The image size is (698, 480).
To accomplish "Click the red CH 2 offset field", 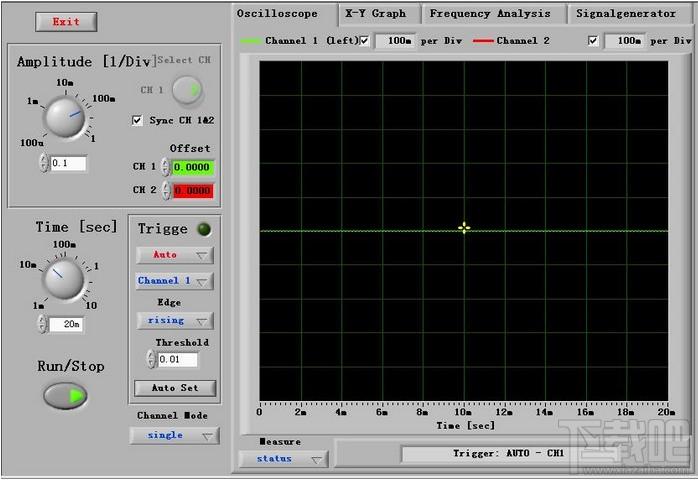I will (x=193, y=191).
